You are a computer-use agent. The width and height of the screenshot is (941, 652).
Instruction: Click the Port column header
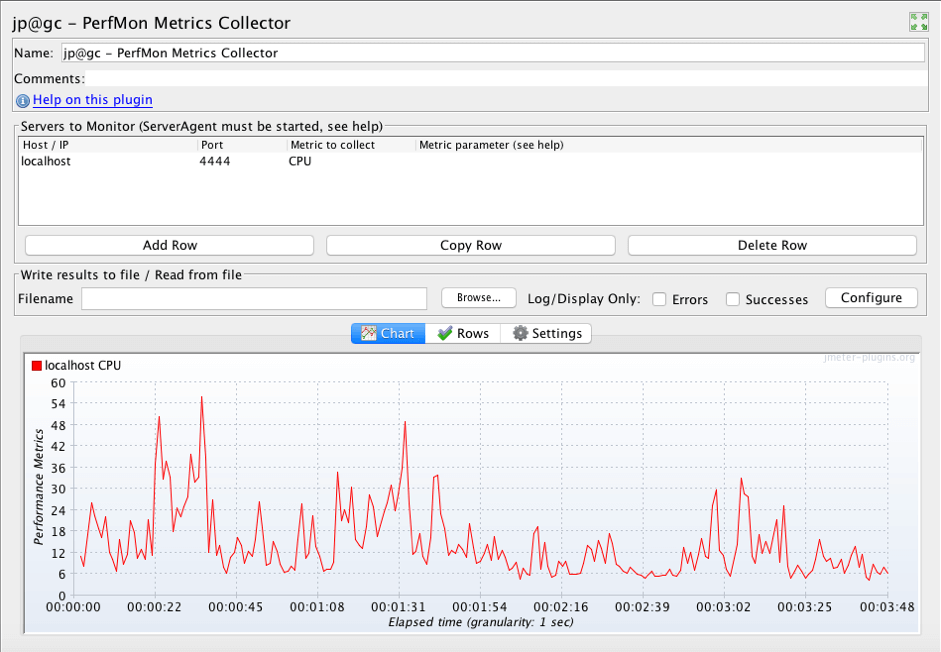(x=242, y=145)
